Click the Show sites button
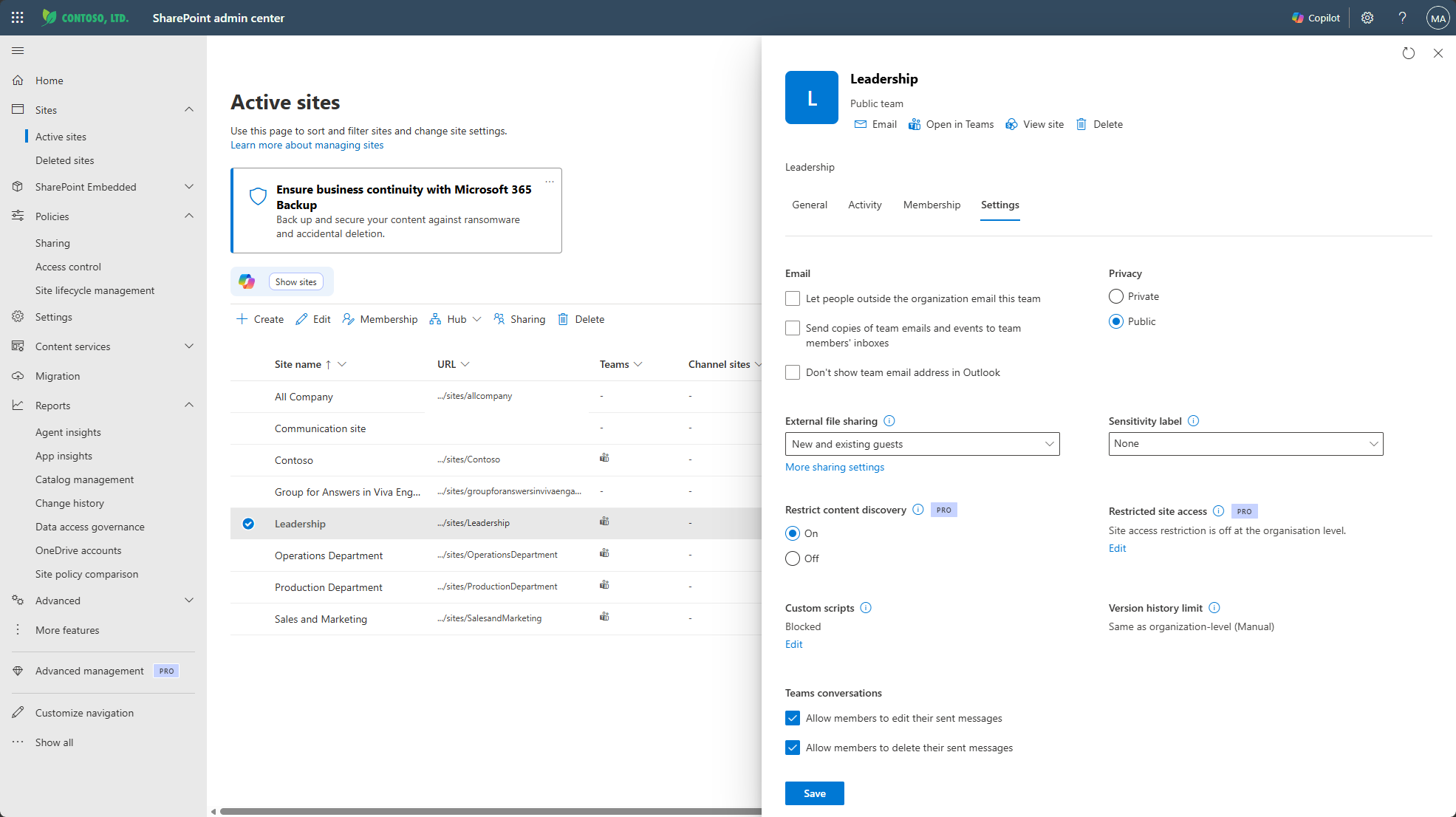This screenshot has width=1456, height=817. click(295, 281)
